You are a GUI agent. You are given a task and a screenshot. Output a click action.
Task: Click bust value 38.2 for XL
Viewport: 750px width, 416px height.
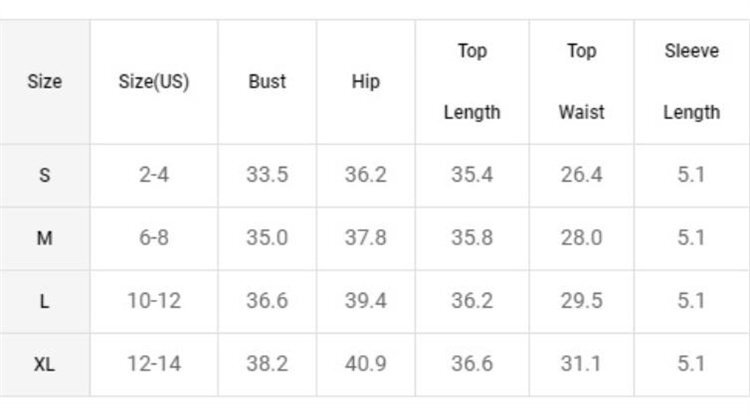click(x=267, y=364)
